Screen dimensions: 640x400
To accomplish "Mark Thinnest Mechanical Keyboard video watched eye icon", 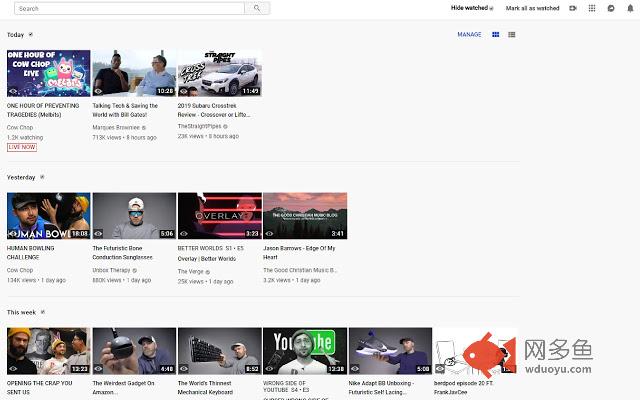I will coord(184,369).
